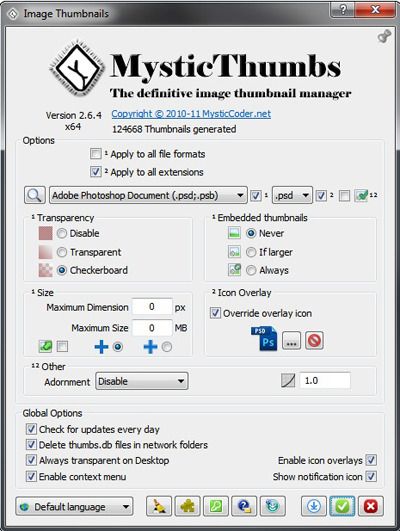This screenshot has width=400, height=531.
Task: Click the puzzle piece plugins button
Action: [x=187, y=506]
